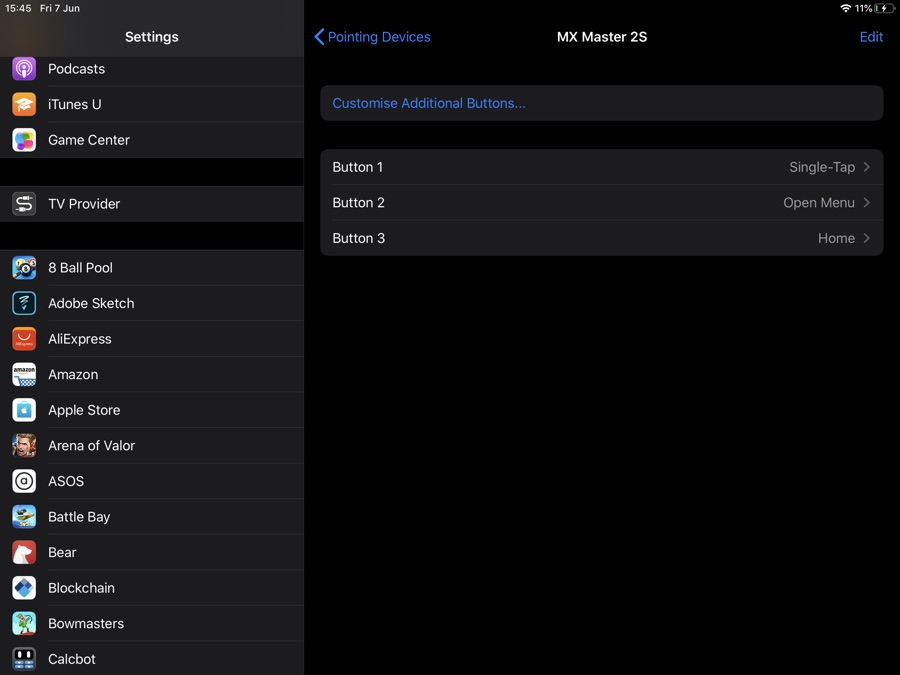Open Customise Additional Buttons

coord(602,103)
